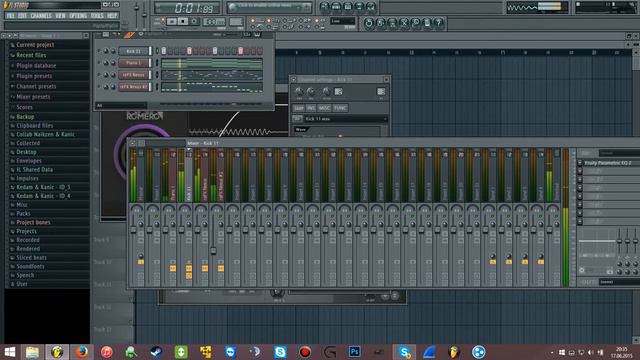This screenshot has height=360, width=640.
Task: Click the stop button in transport
Action: pos(183,21)
